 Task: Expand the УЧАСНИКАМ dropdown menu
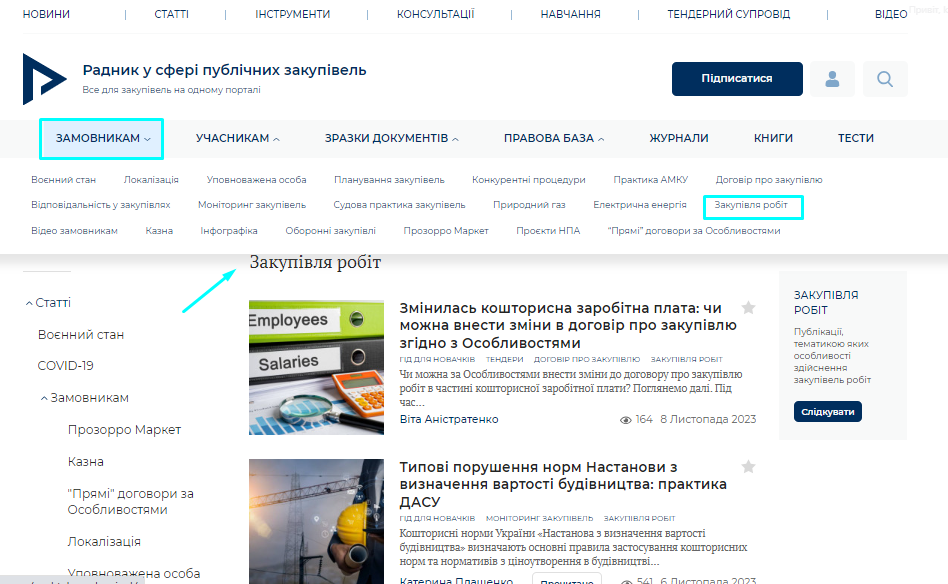238,138
